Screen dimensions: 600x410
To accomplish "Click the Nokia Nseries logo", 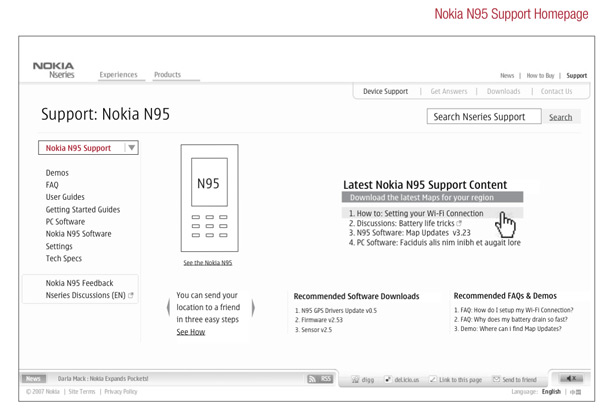I will (54, 70).
